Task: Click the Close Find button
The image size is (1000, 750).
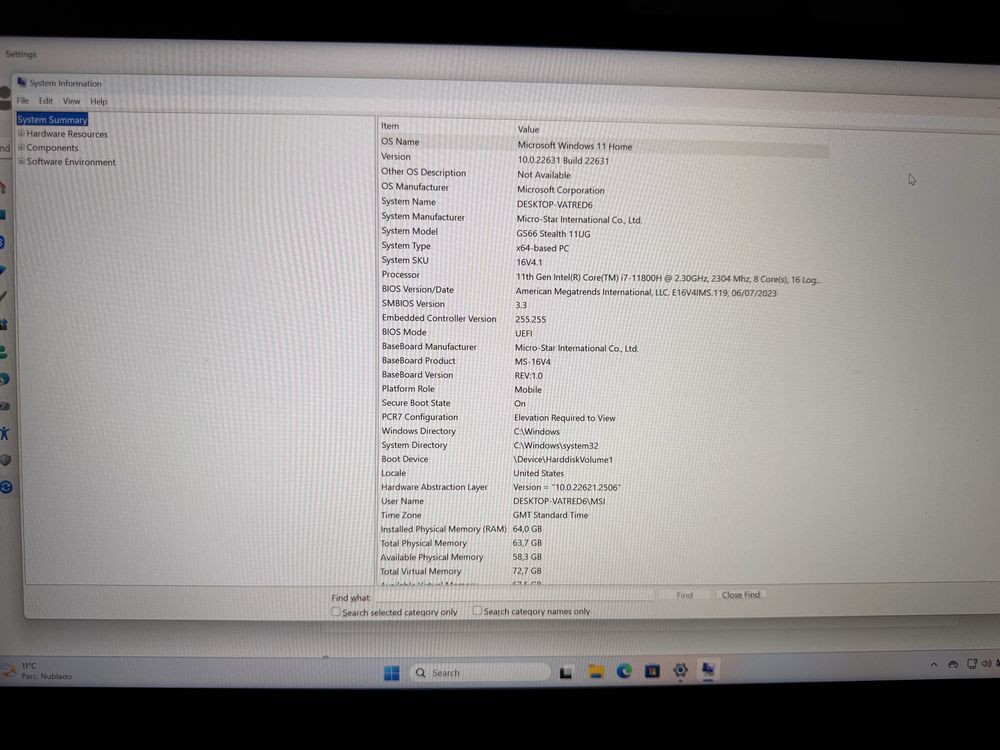Action: [741, 594]
